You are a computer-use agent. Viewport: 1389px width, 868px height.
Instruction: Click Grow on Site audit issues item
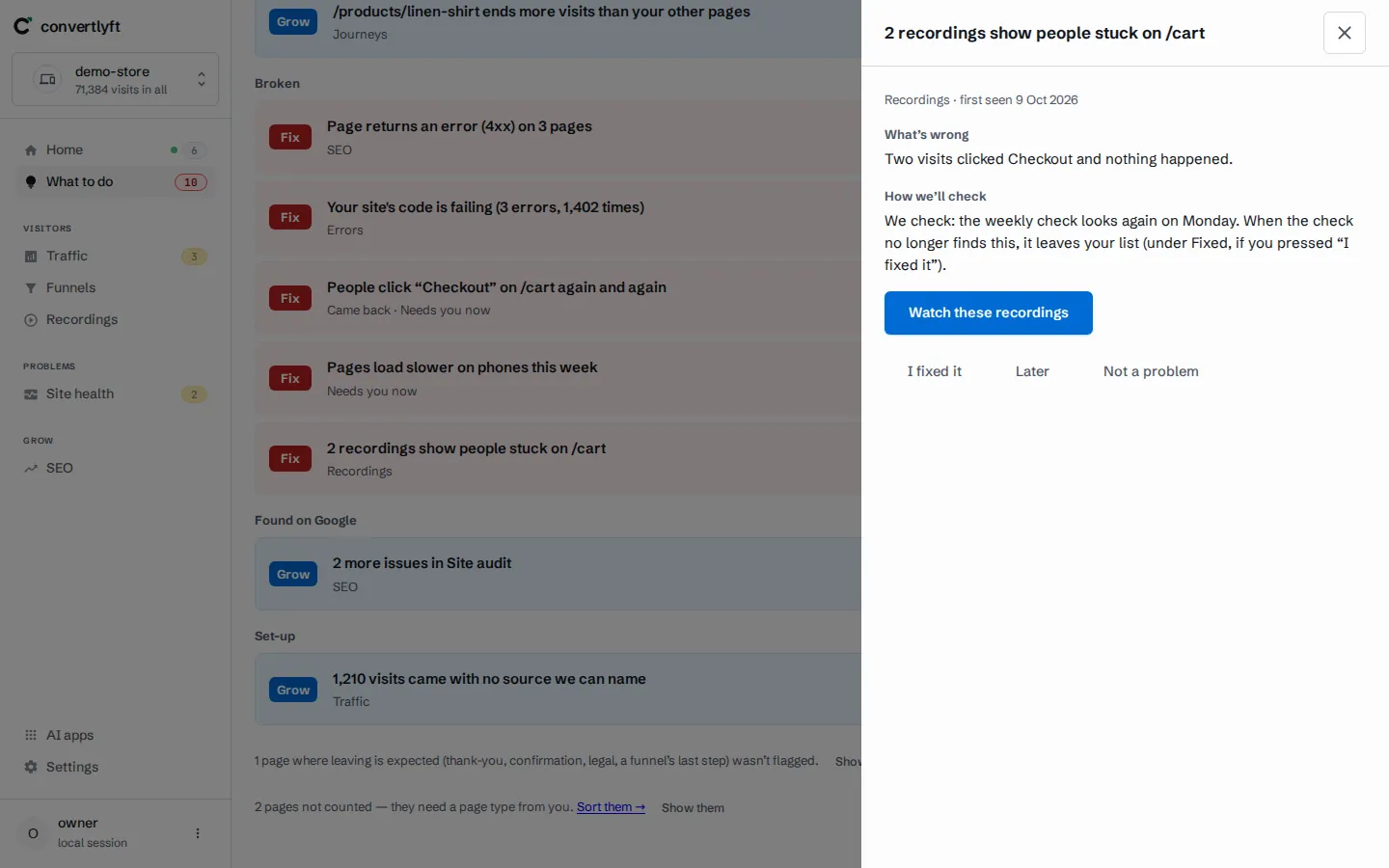(293, 575)
